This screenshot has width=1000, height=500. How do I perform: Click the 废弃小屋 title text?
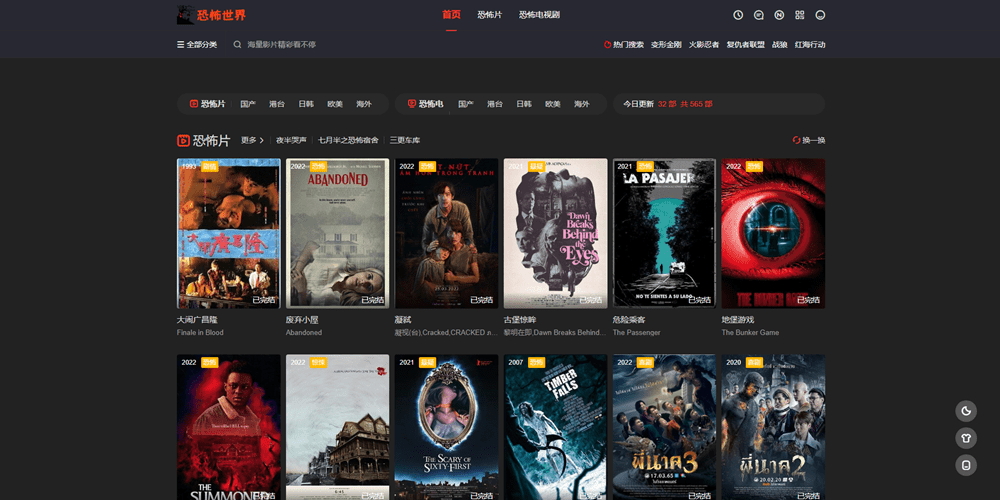coord(302,320)
